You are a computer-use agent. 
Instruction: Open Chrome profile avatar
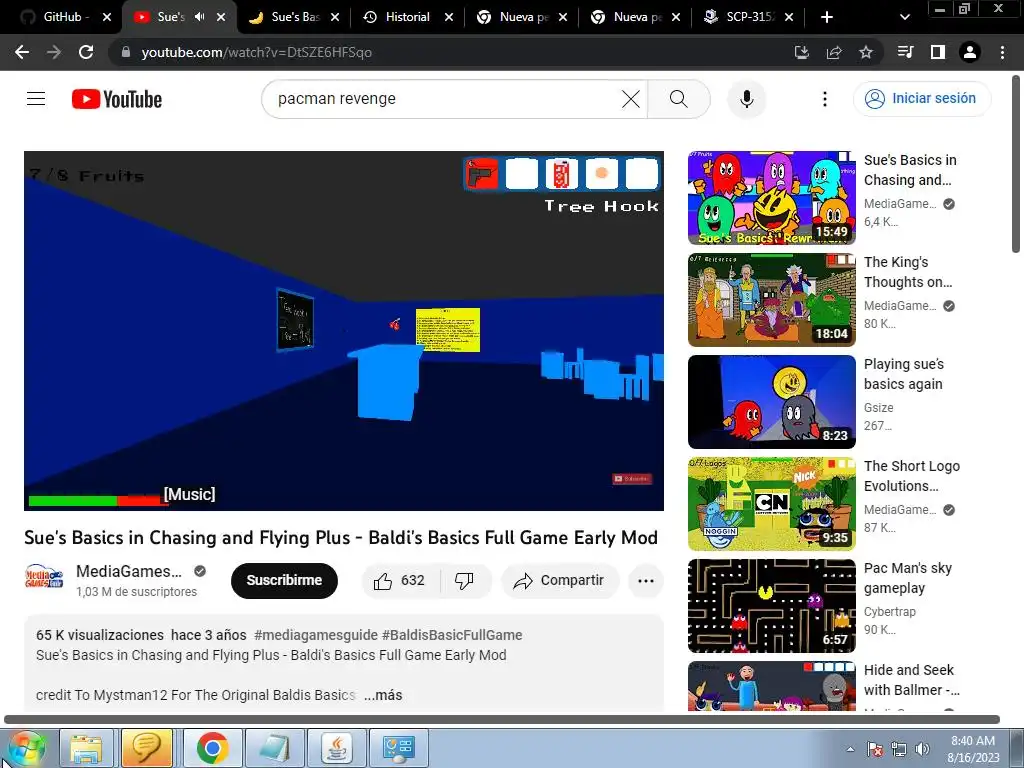pos(970,52)
